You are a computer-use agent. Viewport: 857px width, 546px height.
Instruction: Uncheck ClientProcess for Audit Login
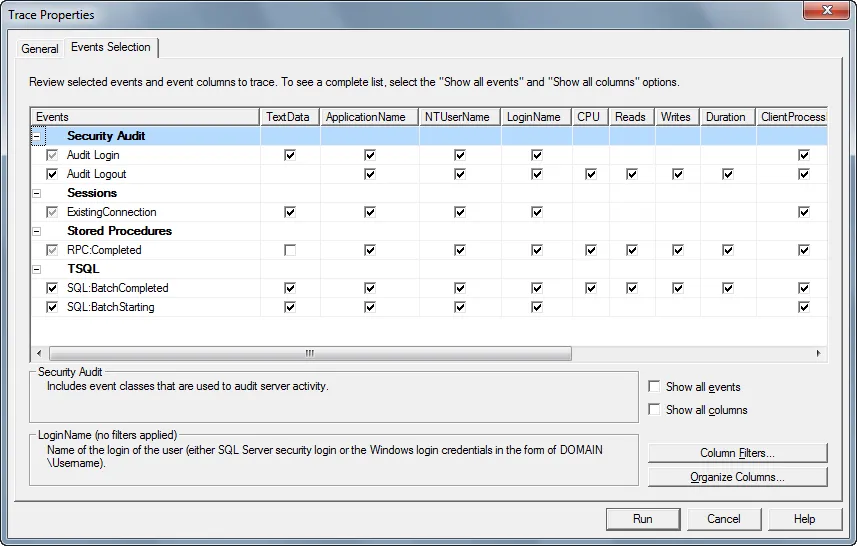tap(803, 155)
